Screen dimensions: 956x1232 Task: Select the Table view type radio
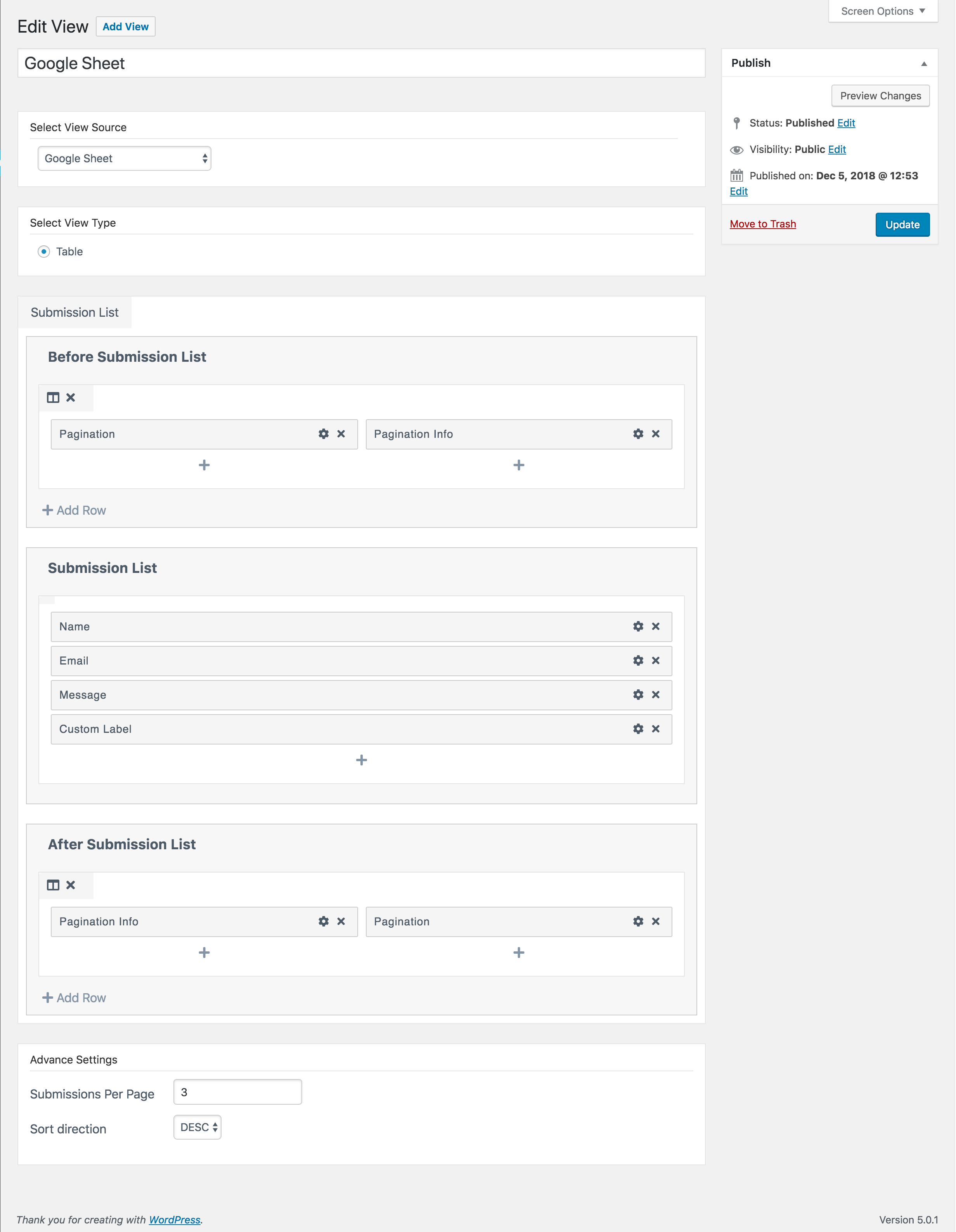coord(44,252)
